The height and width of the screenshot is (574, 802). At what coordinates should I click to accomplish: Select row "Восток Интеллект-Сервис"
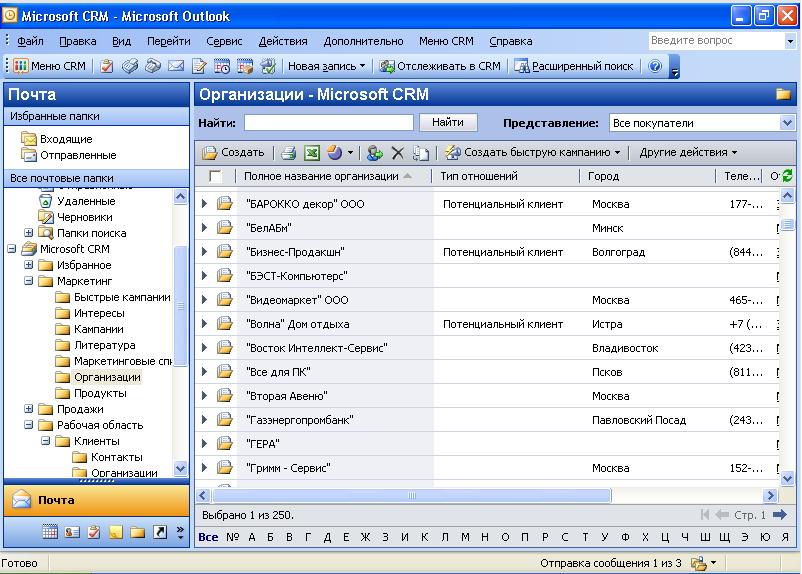pyautogui.click(x=487, y=348)
